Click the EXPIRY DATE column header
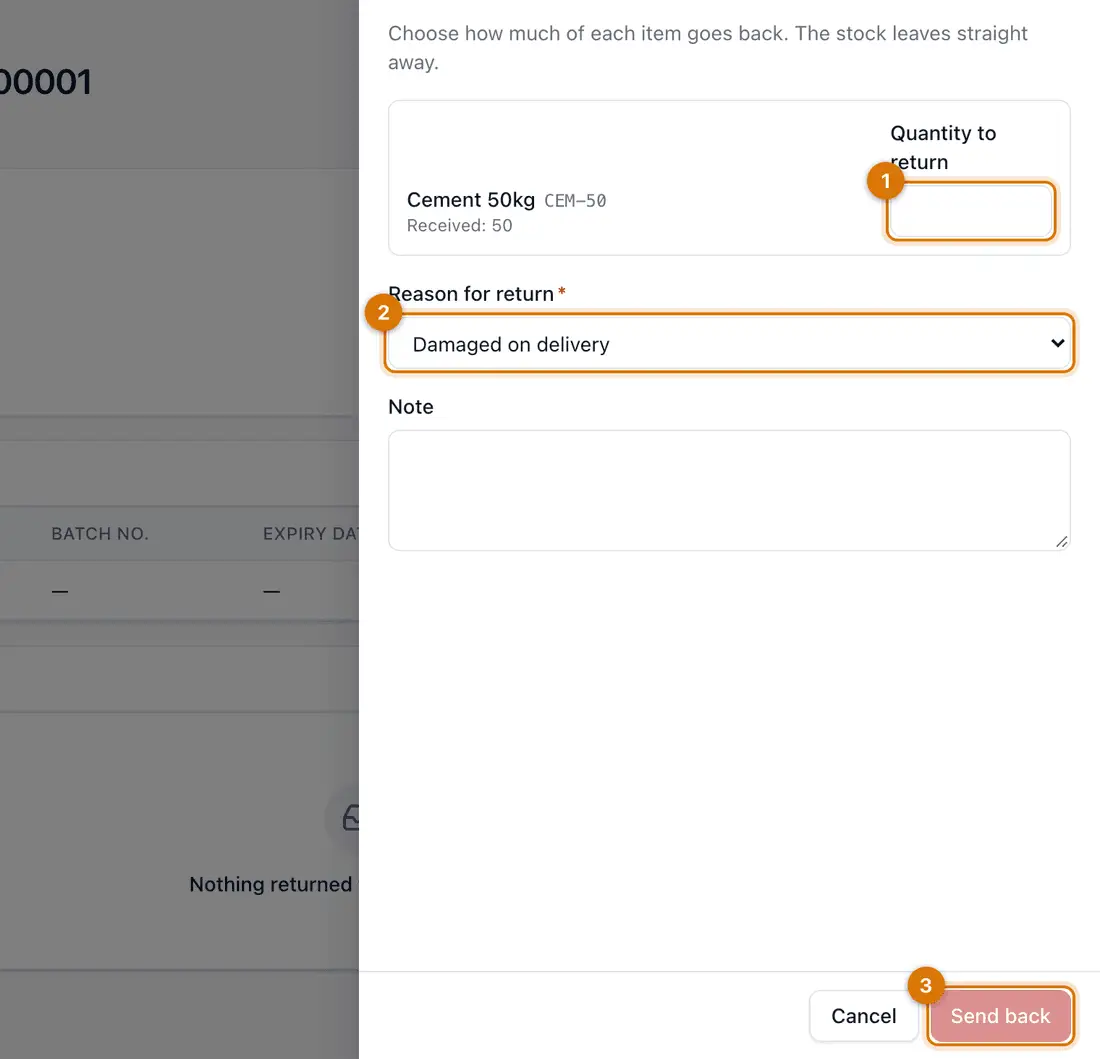This screenshot has height=1059, width=1100. coord(311,534)
